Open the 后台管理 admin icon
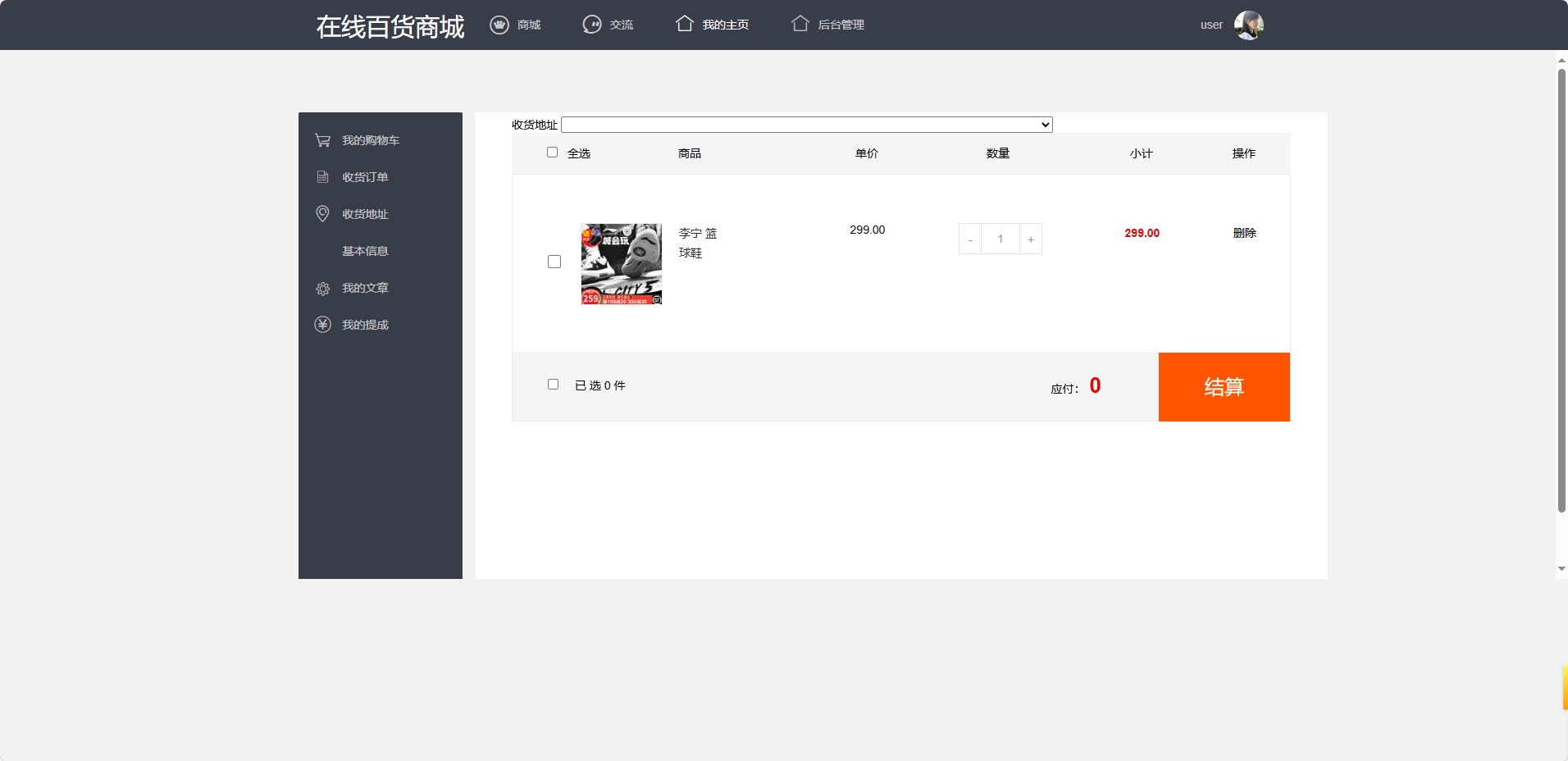The height and width of the screenshot is (761, 1568). pos(801,24)
